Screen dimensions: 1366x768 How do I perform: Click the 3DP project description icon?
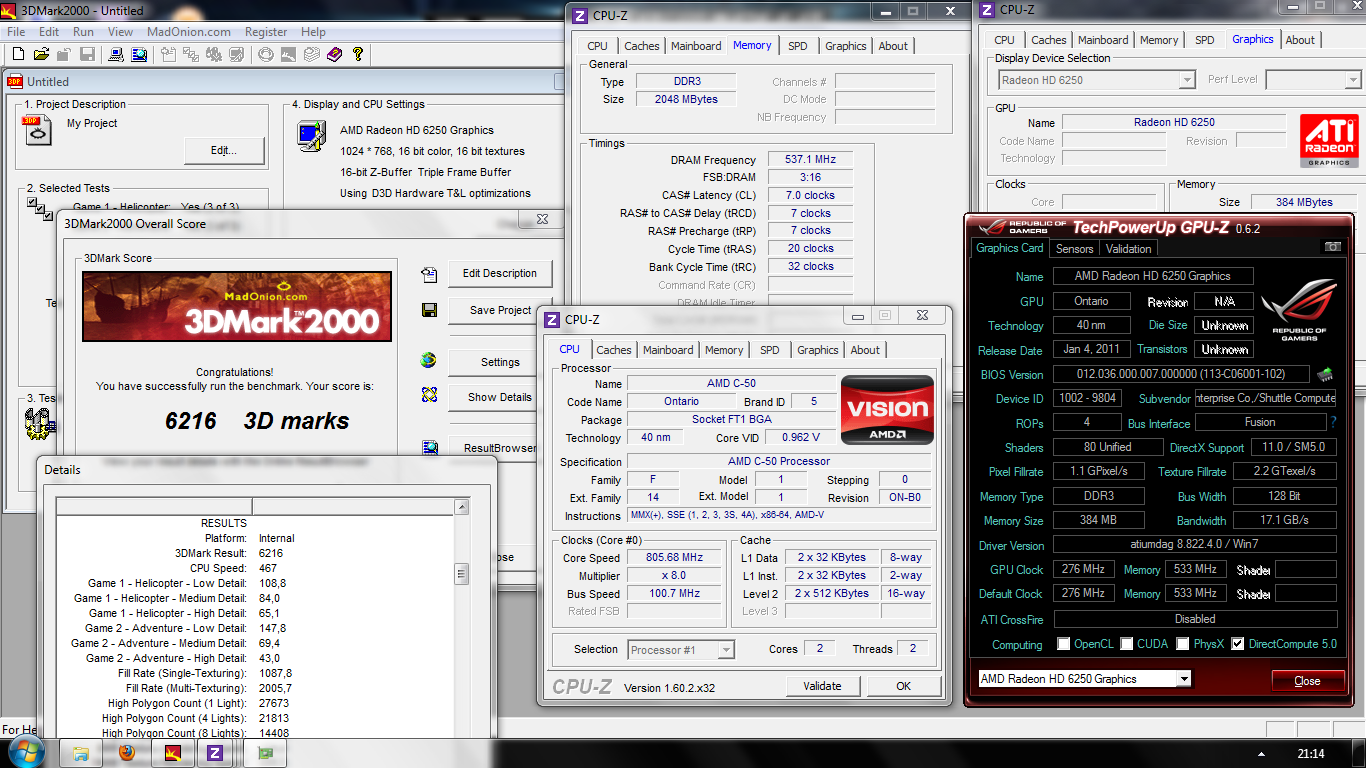click(x=37, y=130)
